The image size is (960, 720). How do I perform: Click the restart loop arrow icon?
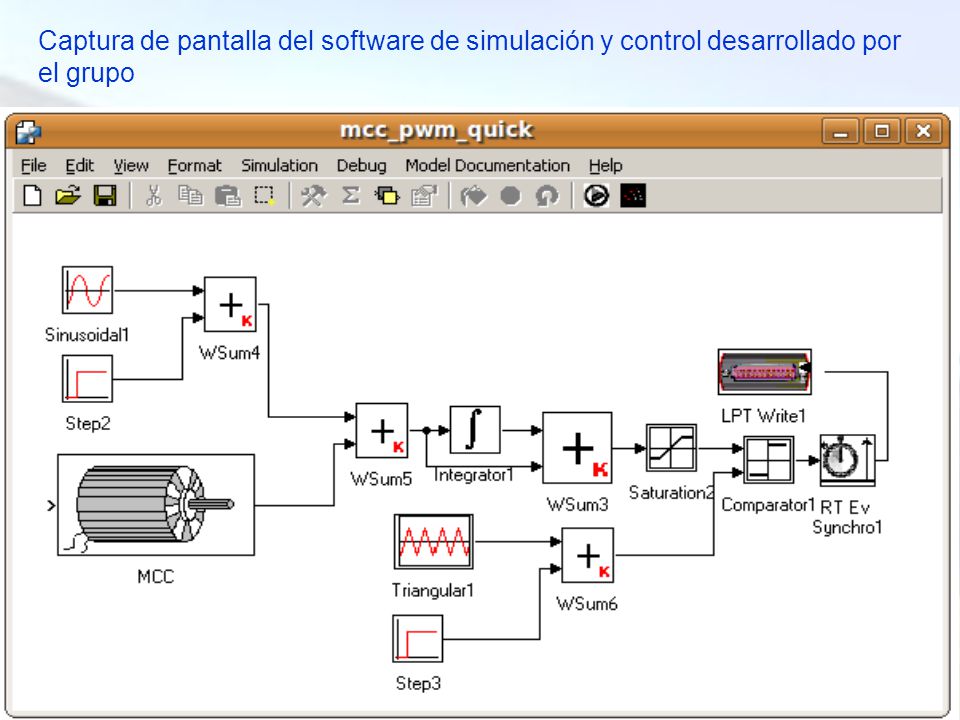tap(547, 196)
